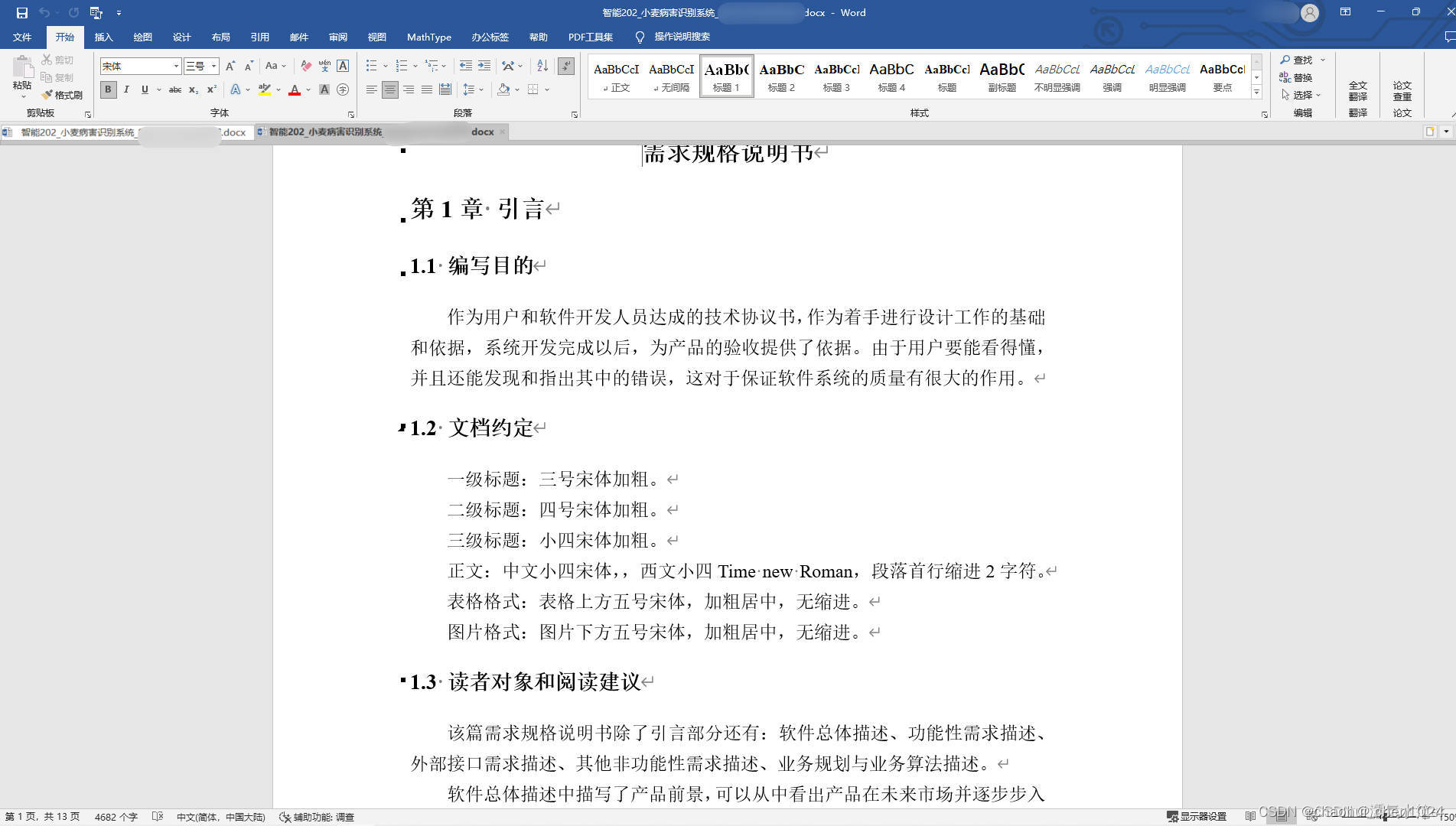The image size is (1456, 826).
Task: Toggle Bold formatting
Action: point(108,89)
